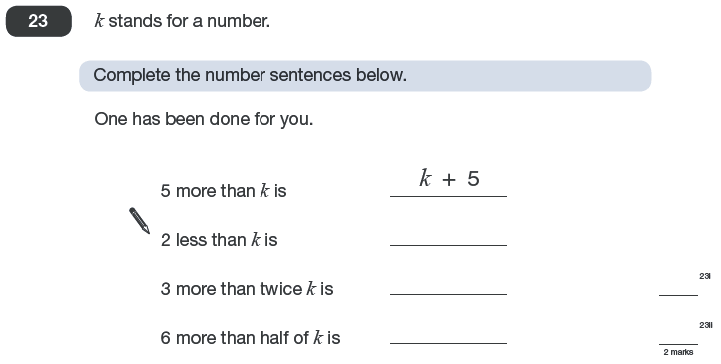Click the question number 23 badge
This screenshot has height=364, width=721.
39,21
